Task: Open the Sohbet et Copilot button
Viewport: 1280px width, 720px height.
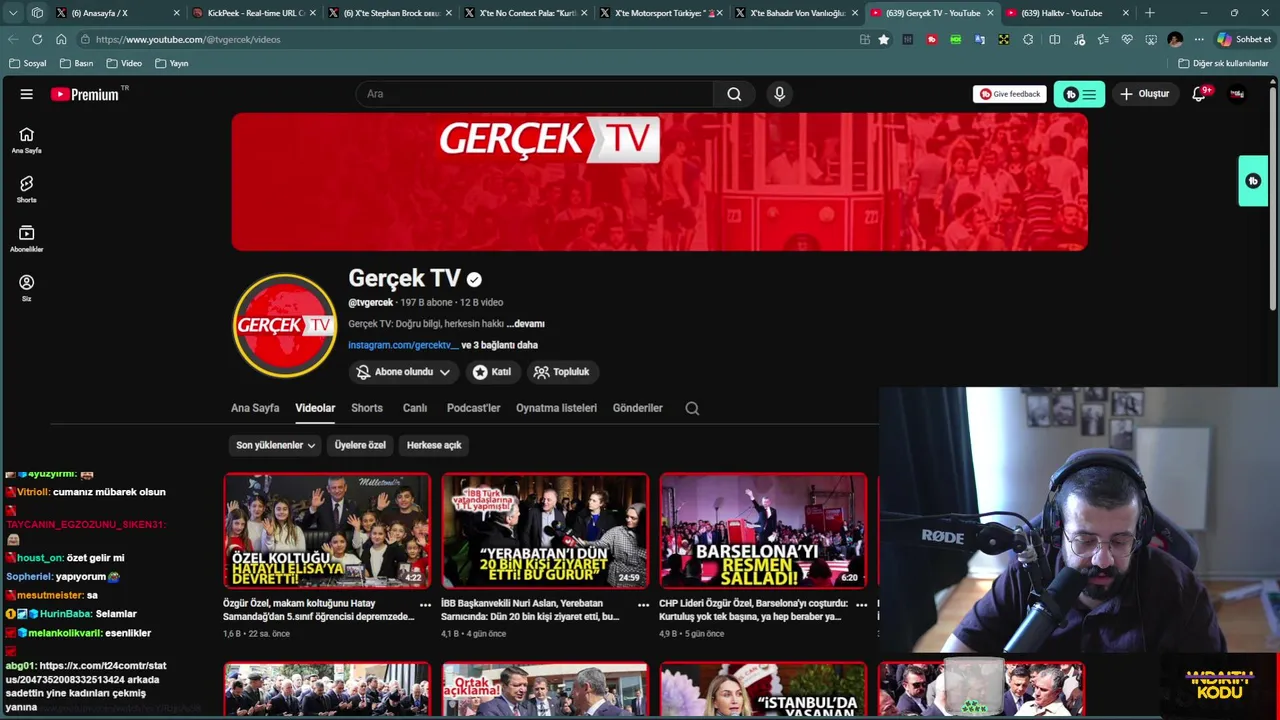Action: click(1244, 39)
